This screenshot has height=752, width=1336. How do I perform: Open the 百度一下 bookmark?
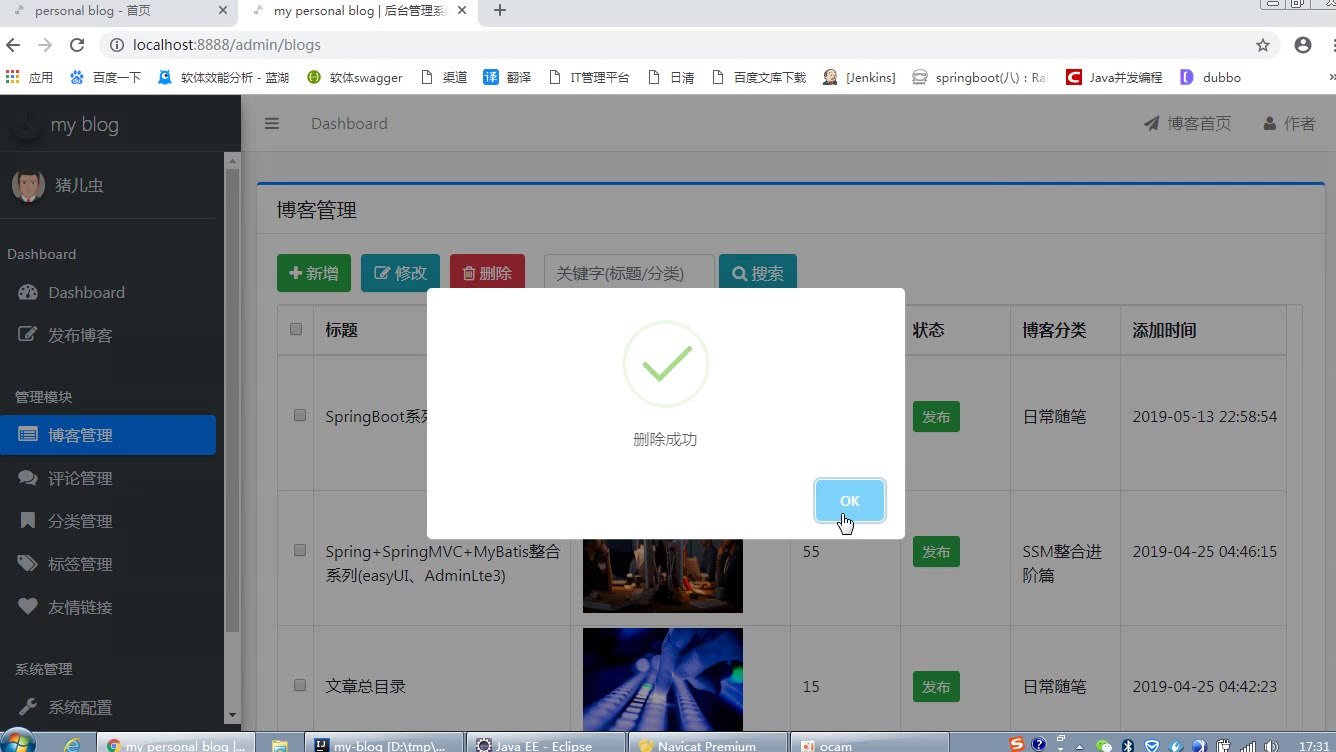(x=105, y=77)
